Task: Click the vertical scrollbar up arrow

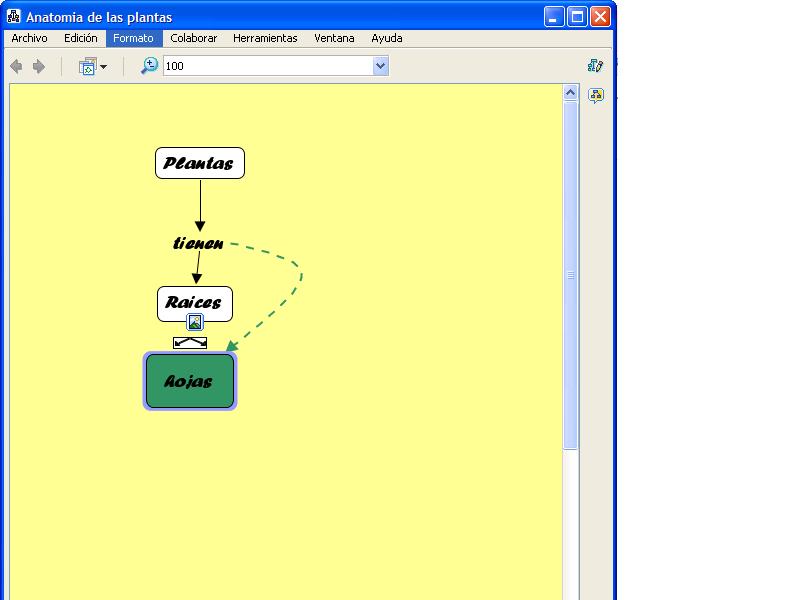Action: [571, 93]
